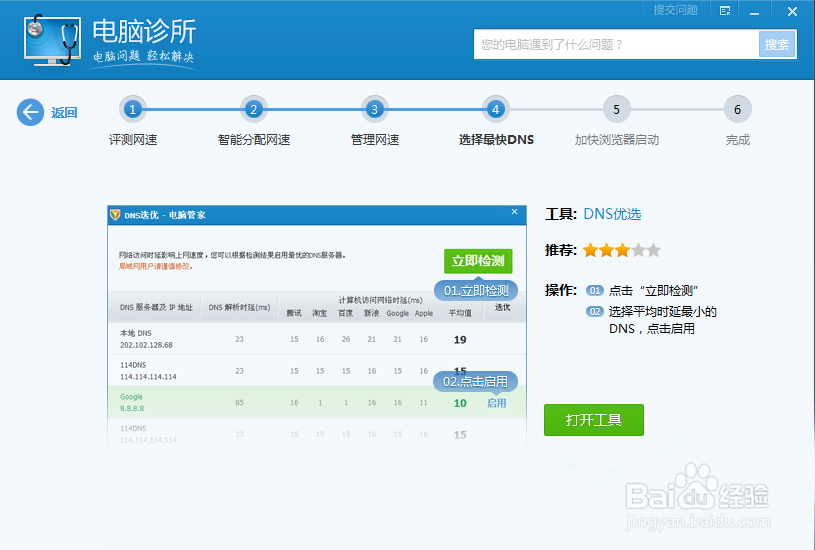The height and width of the screenshot is (550, 815).
Task: Open the 加快浏览器启动 step label
Action: tap(616, 140)
